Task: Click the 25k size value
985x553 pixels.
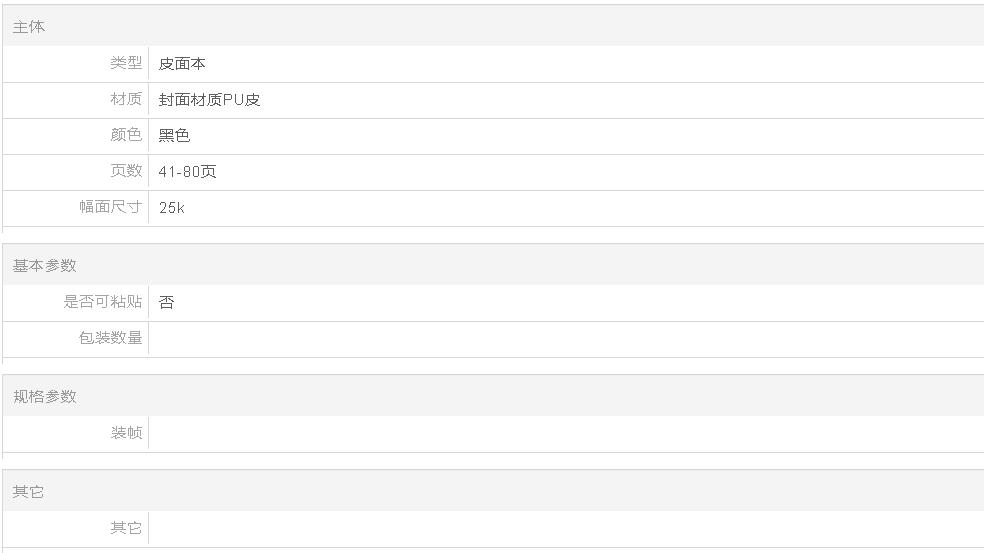Action: point(171,208)
